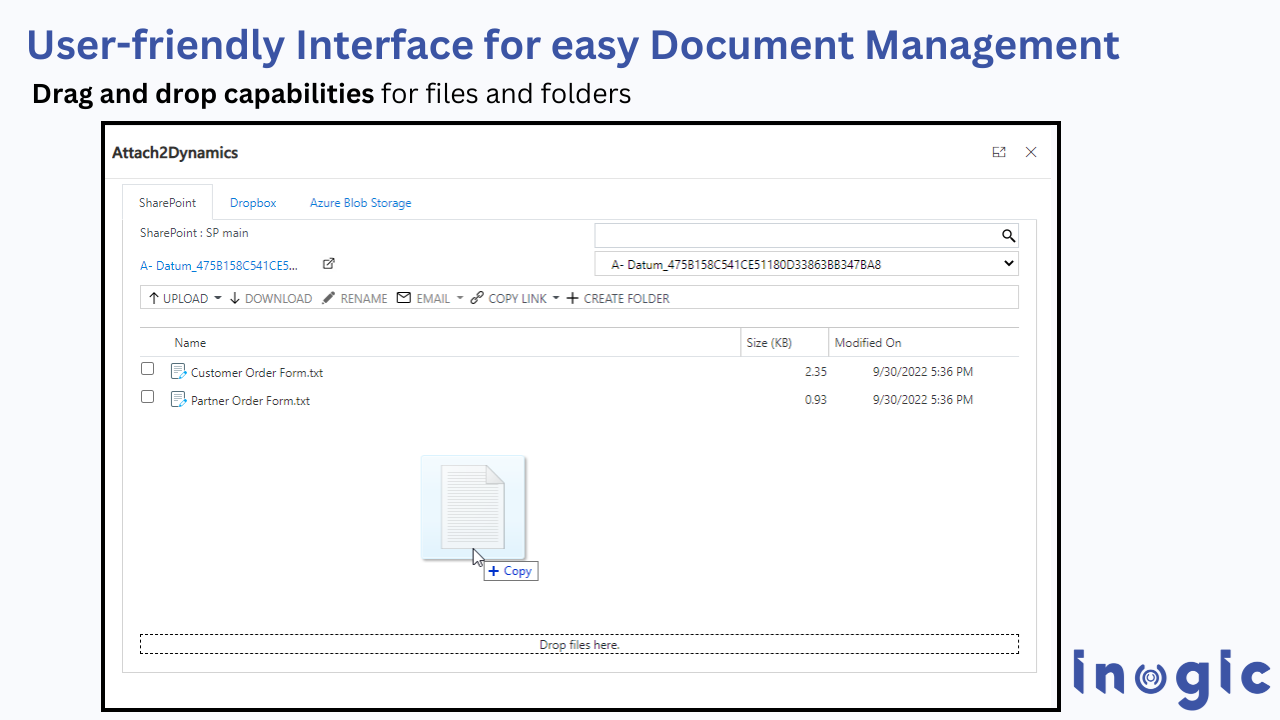The image size is (1280, 720).
Task: Click Partner Order Form file icon
Action: (x=179, y=399)
